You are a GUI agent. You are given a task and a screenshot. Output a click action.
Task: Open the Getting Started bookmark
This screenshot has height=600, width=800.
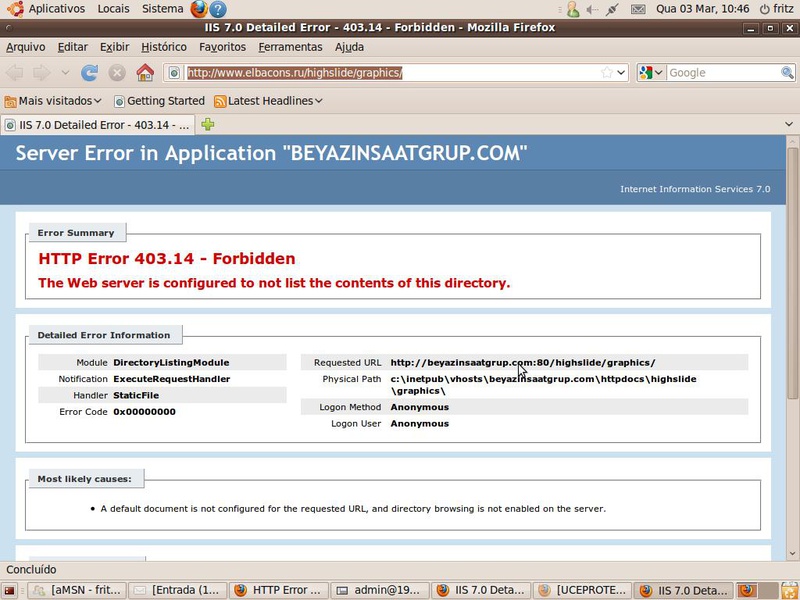[159, 101]
